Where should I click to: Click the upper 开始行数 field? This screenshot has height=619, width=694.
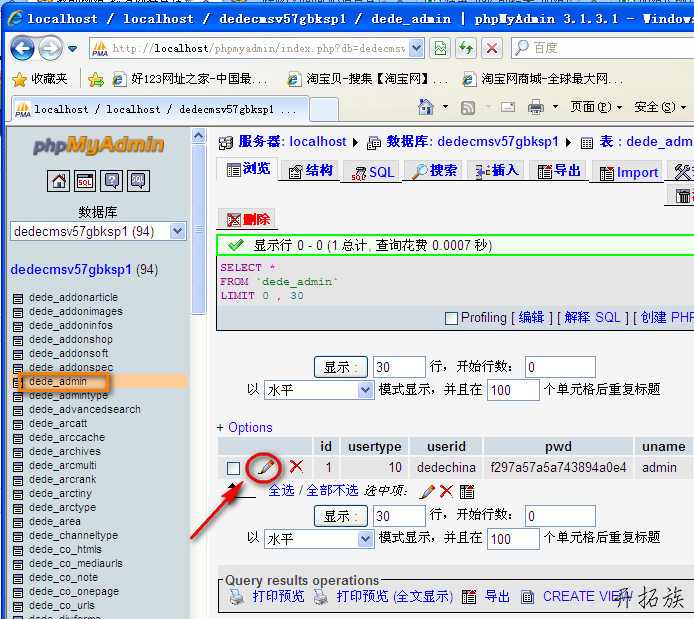(x=560, y=367)
